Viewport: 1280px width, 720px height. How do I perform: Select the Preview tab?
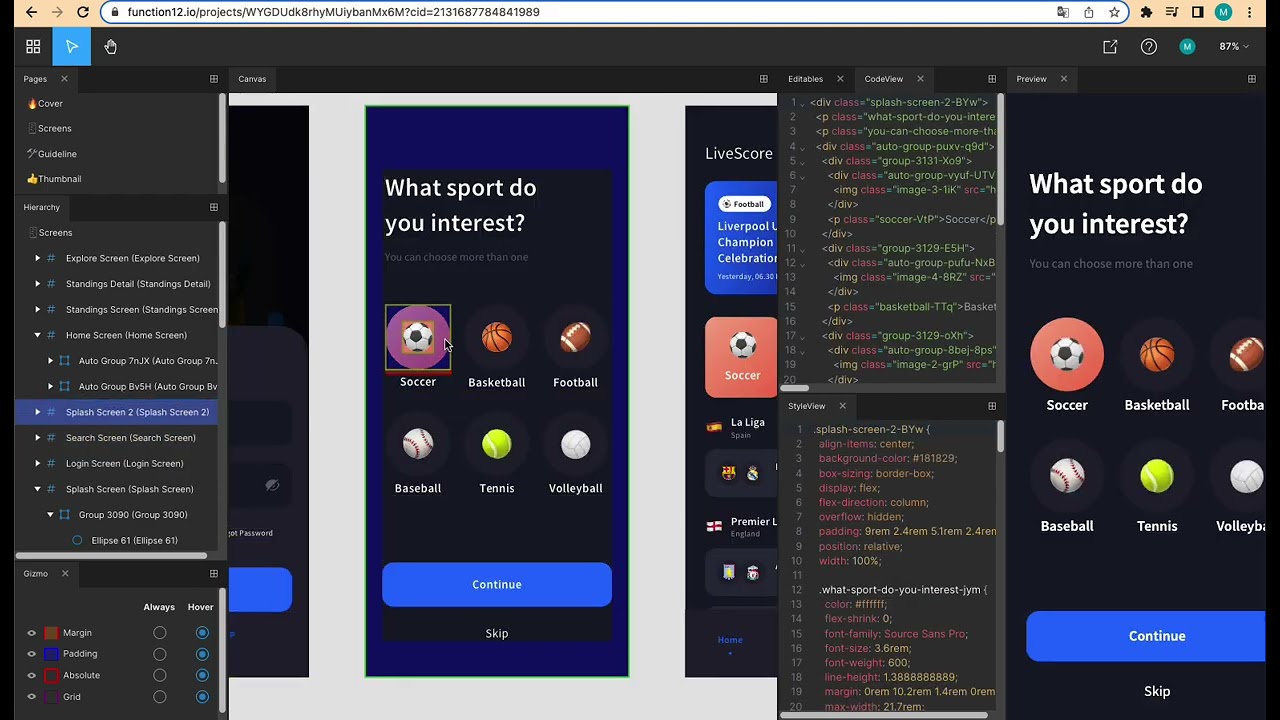point(1031,79)
